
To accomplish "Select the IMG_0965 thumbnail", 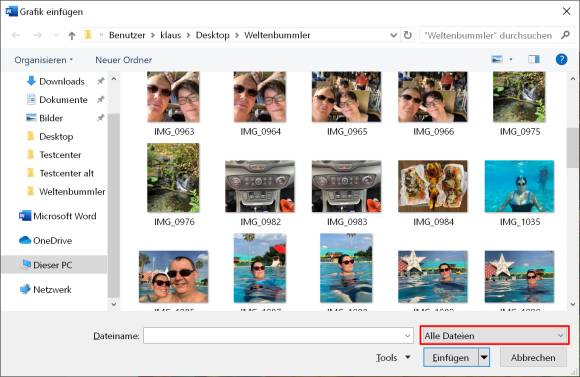I will click(346, 97).
